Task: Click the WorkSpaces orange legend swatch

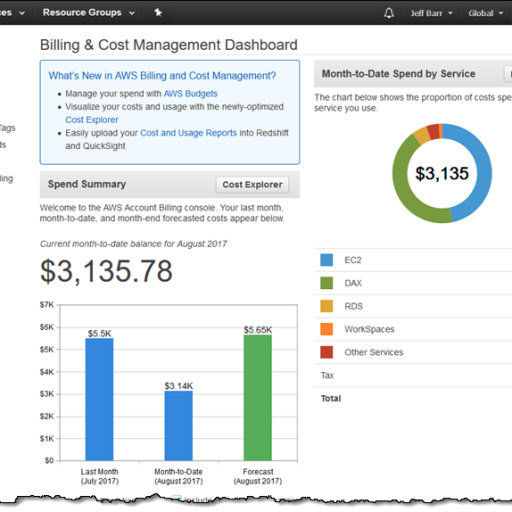Action: click(326, 329)
